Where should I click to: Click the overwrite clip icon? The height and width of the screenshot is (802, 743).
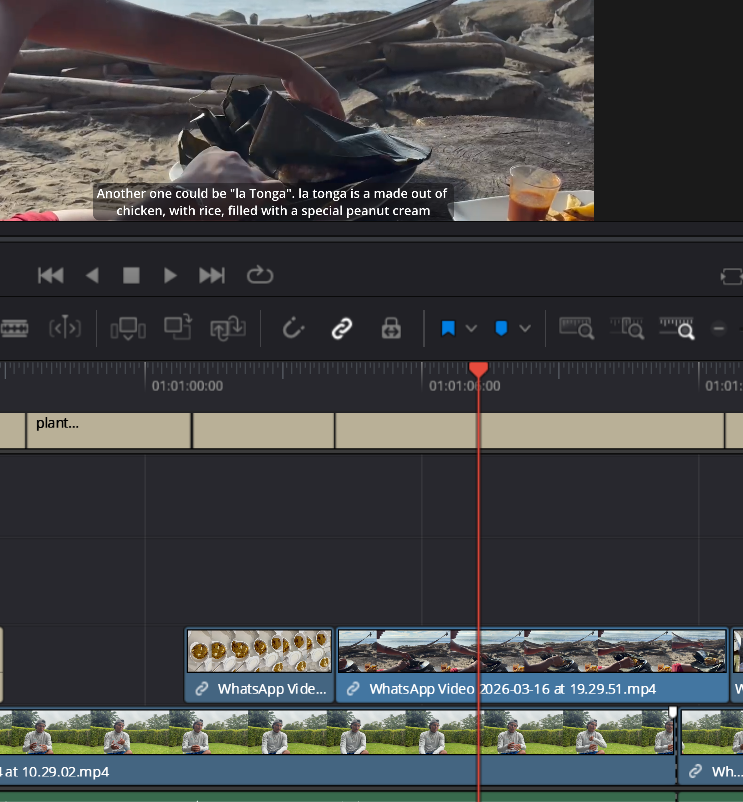[x=178, y=327]
